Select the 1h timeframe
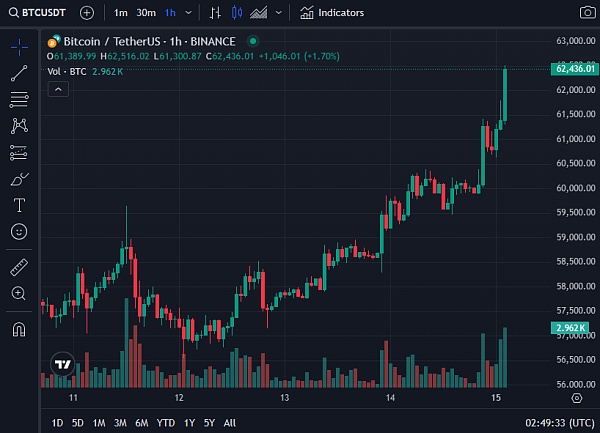The height and width of the screenshot is (433, 600). point(170,13)
